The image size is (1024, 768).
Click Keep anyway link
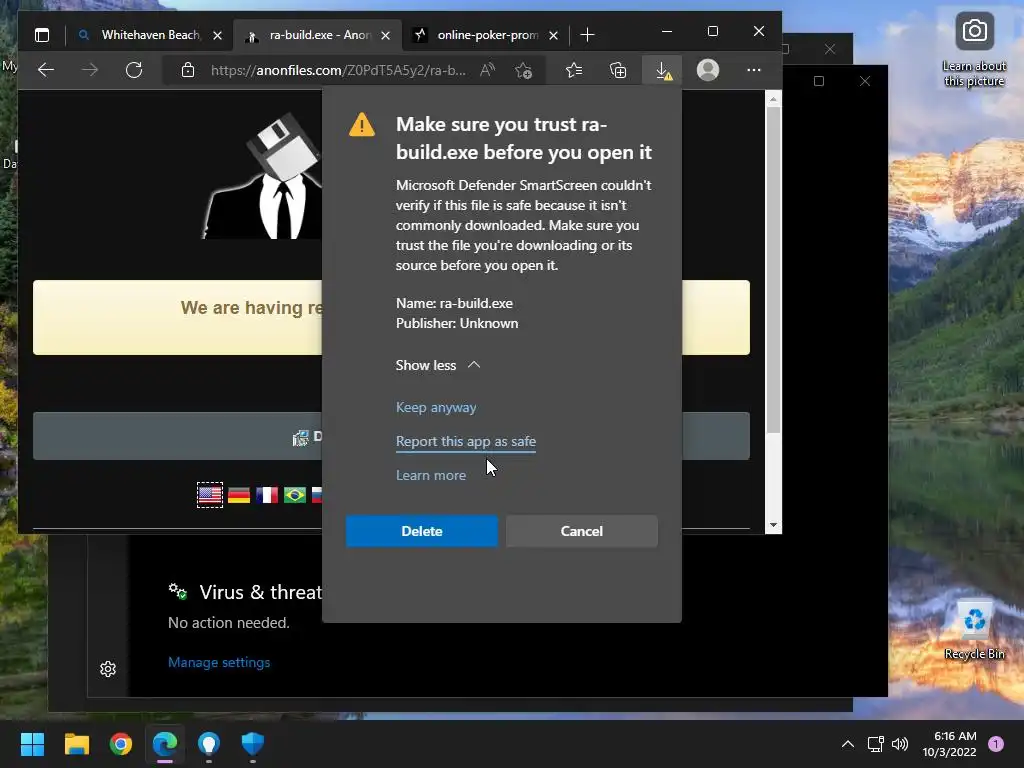point(436,408)
